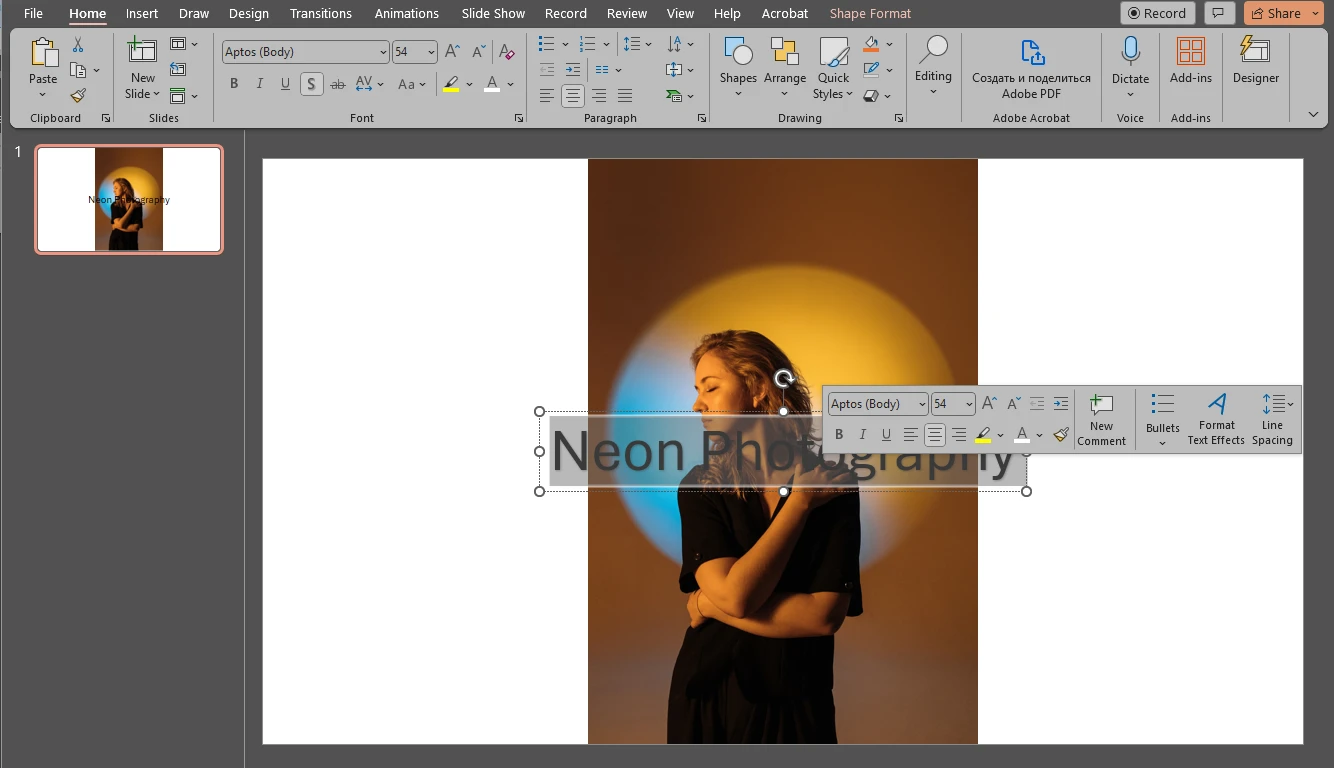Click the Record button near the top right

[1157, 13]
